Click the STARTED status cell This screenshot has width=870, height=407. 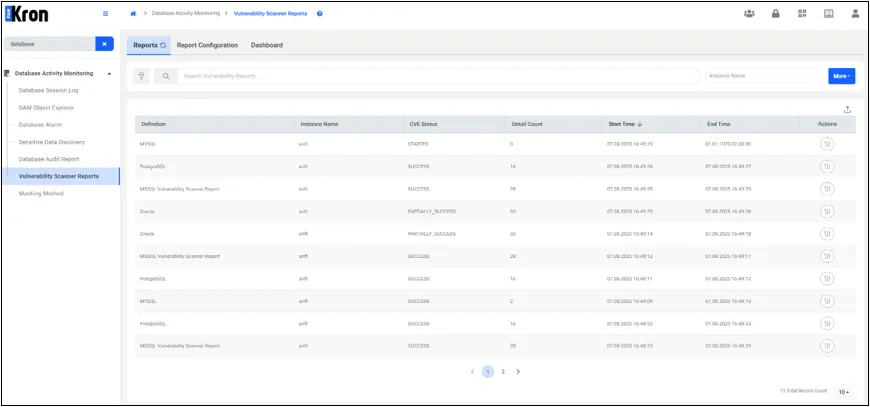point(418,144)
